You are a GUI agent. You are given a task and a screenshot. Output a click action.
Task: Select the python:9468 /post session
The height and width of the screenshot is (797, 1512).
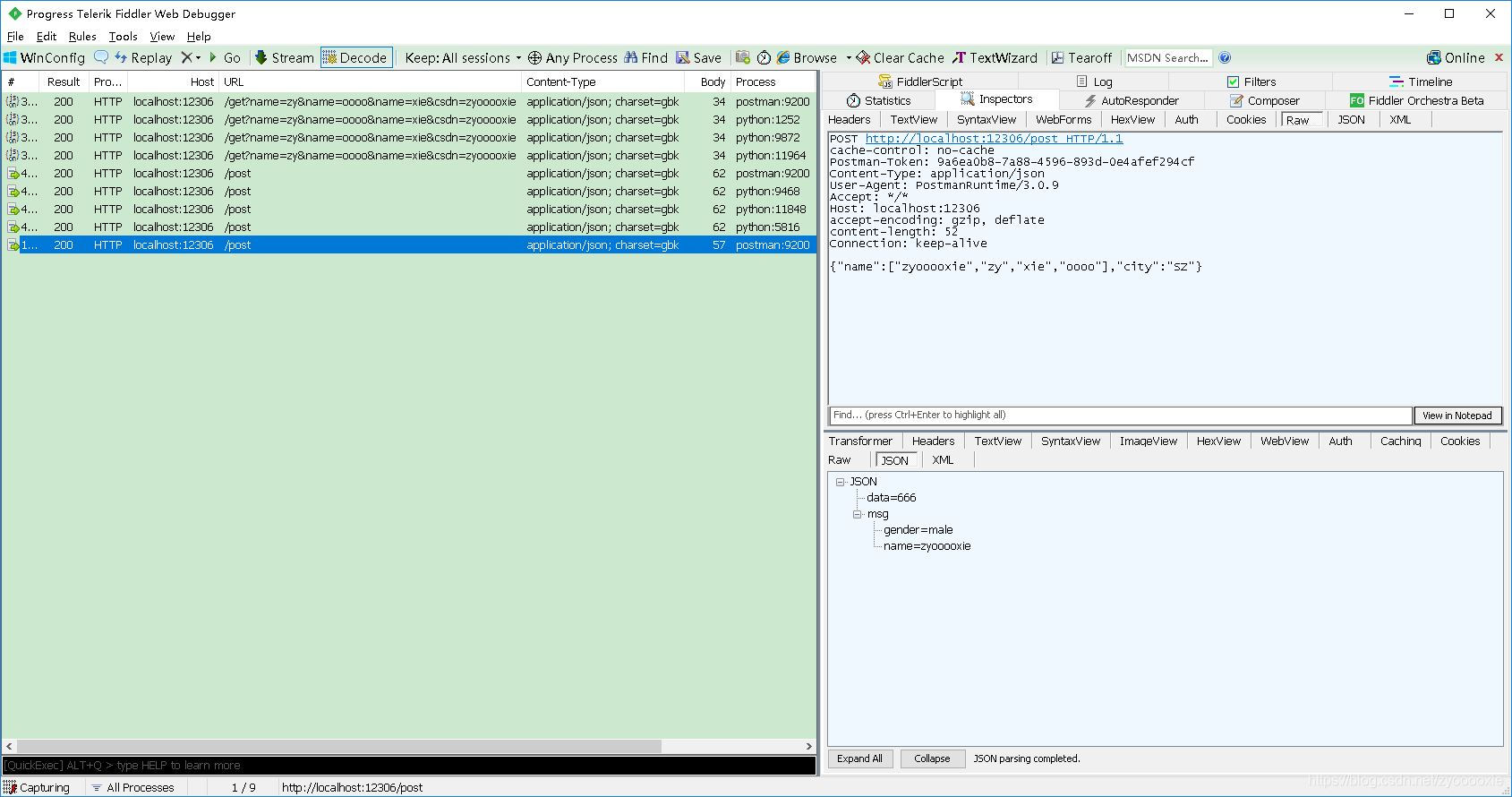[x=408, y=191]
